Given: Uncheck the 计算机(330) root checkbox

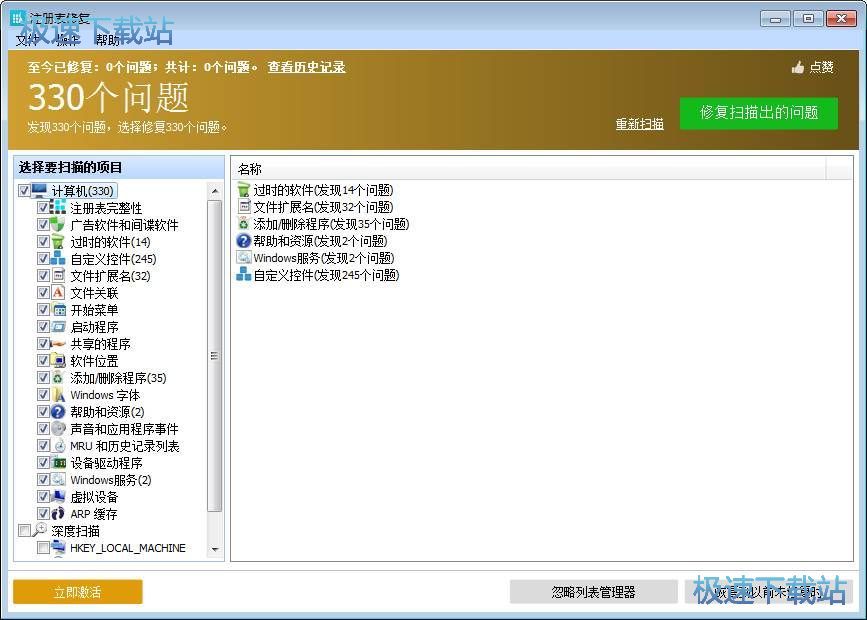Looking at the screenshot, I should click(x=25, y=191).
